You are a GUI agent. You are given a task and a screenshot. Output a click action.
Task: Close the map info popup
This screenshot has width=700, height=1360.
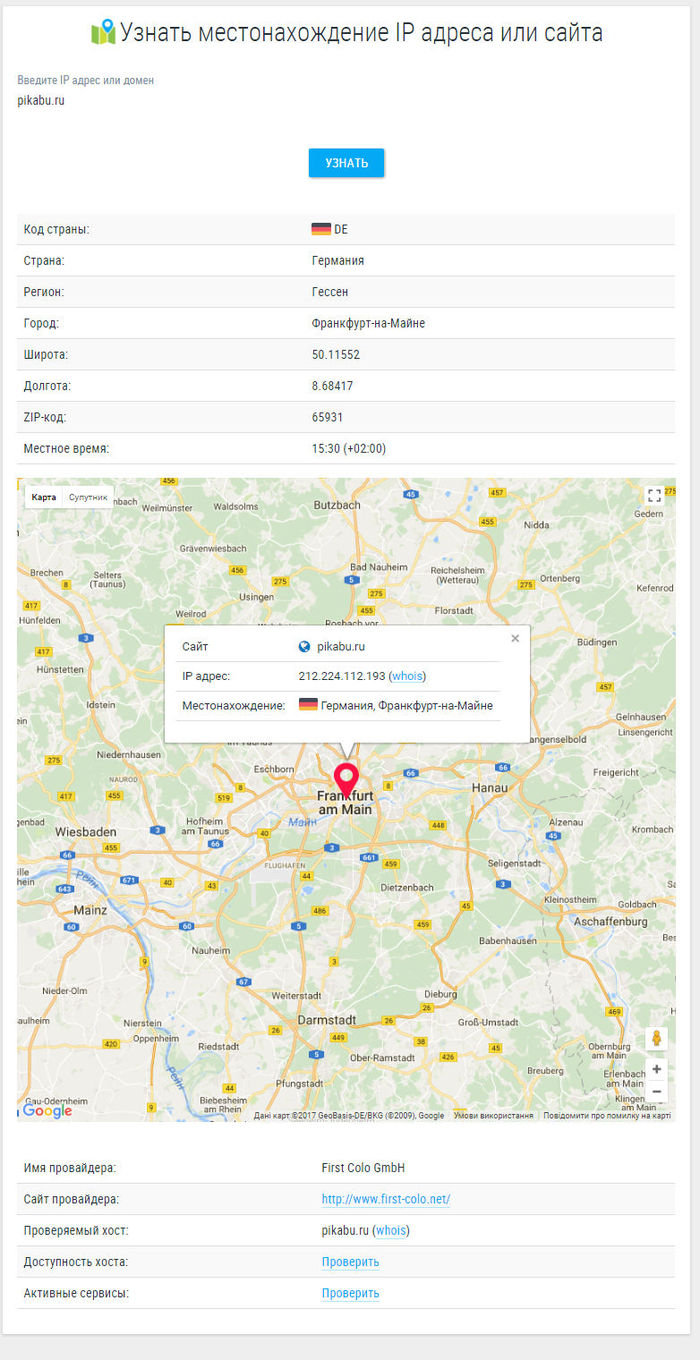[x=515, y=638]
